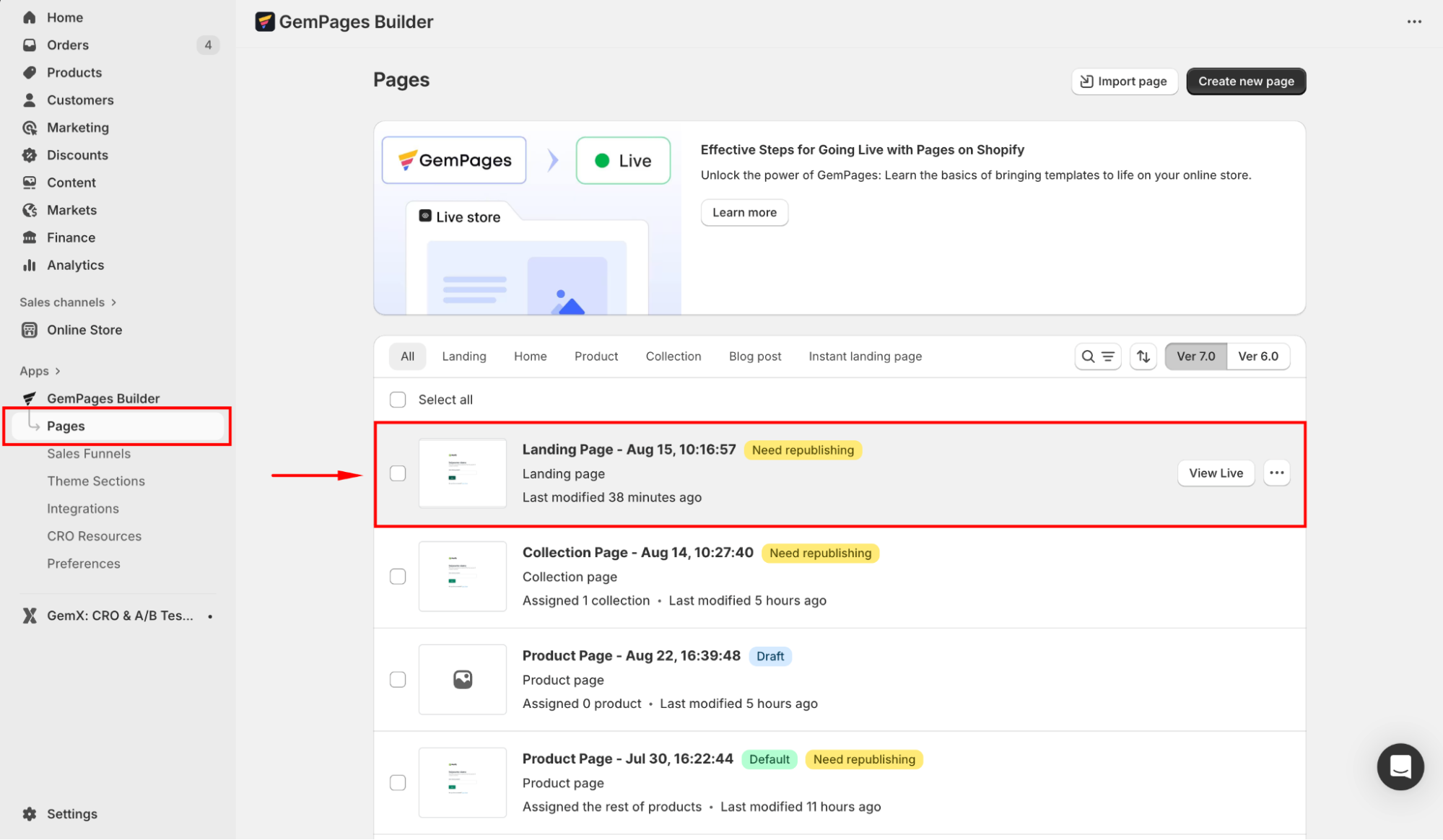
Task: Click the Create new page button
Action: (x=1245, y=82)
